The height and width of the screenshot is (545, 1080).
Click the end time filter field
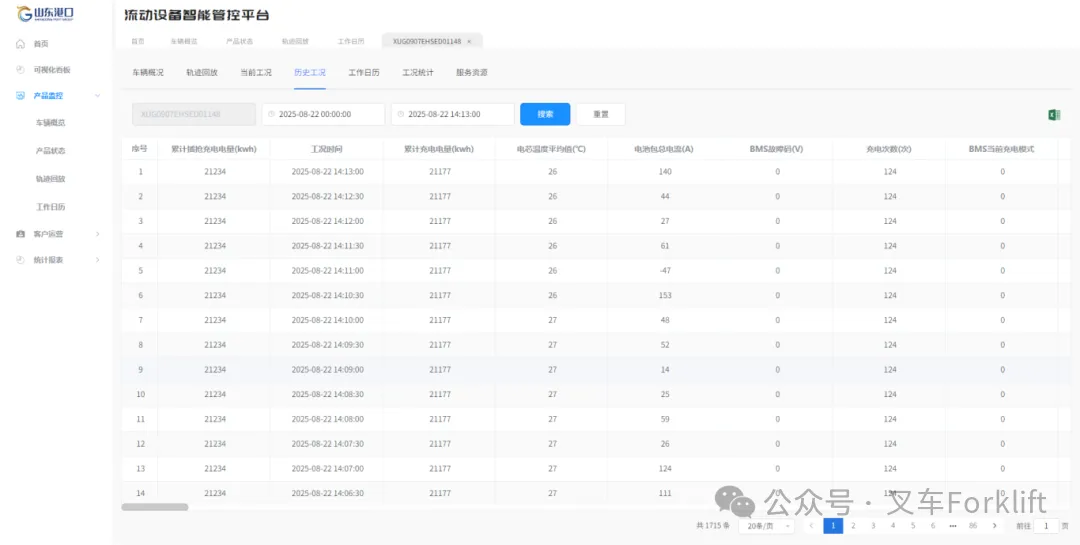tap(453, 114)
